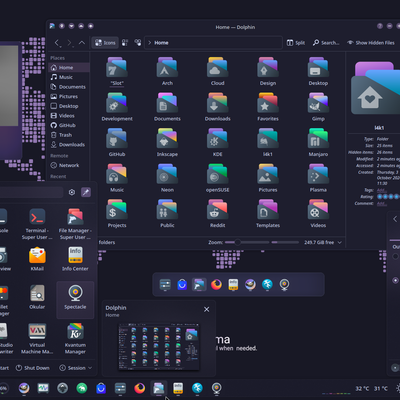Open the Downloads folder icon in file grid
The width and height of the screenshot is (400, 400).
(217, 107)
